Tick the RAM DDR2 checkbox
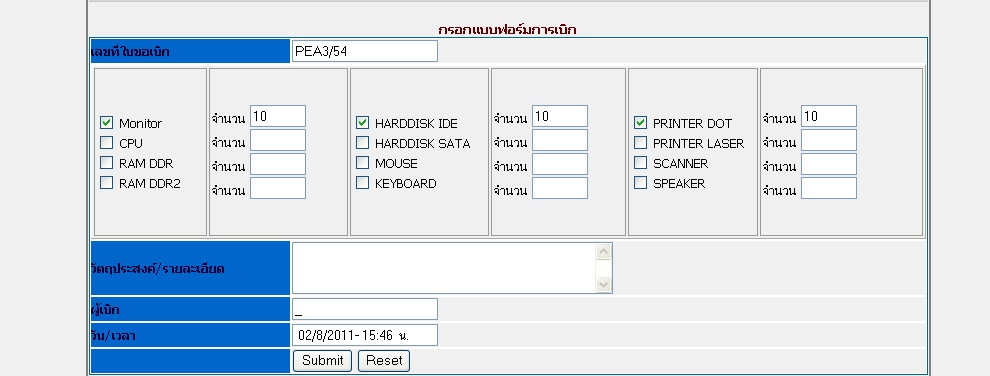The image size is (990, 376). point(107,183)
